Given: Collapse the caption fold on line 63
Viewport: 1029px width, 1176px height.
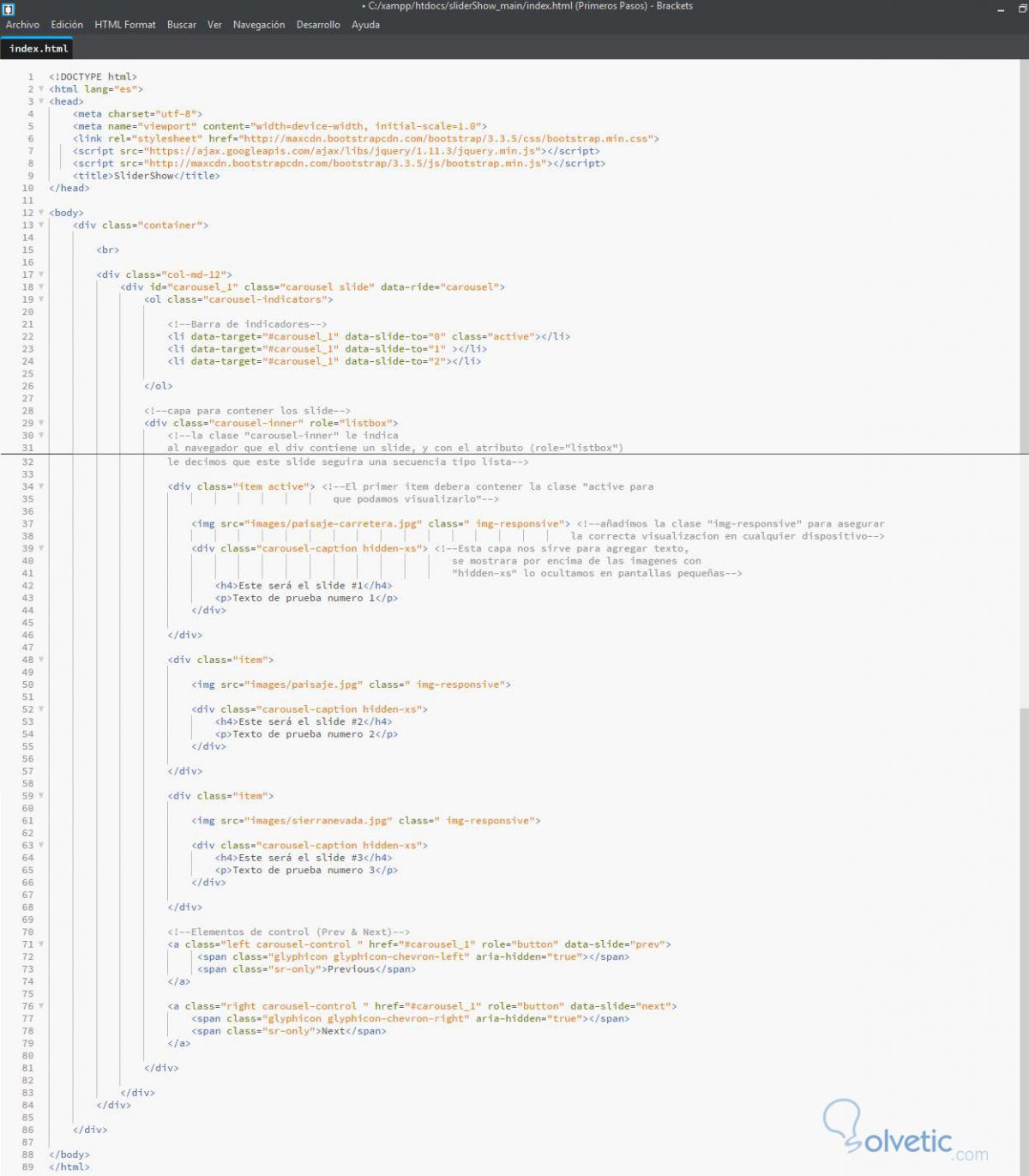Looking at the screenshot, I should [x=41, y=845].
